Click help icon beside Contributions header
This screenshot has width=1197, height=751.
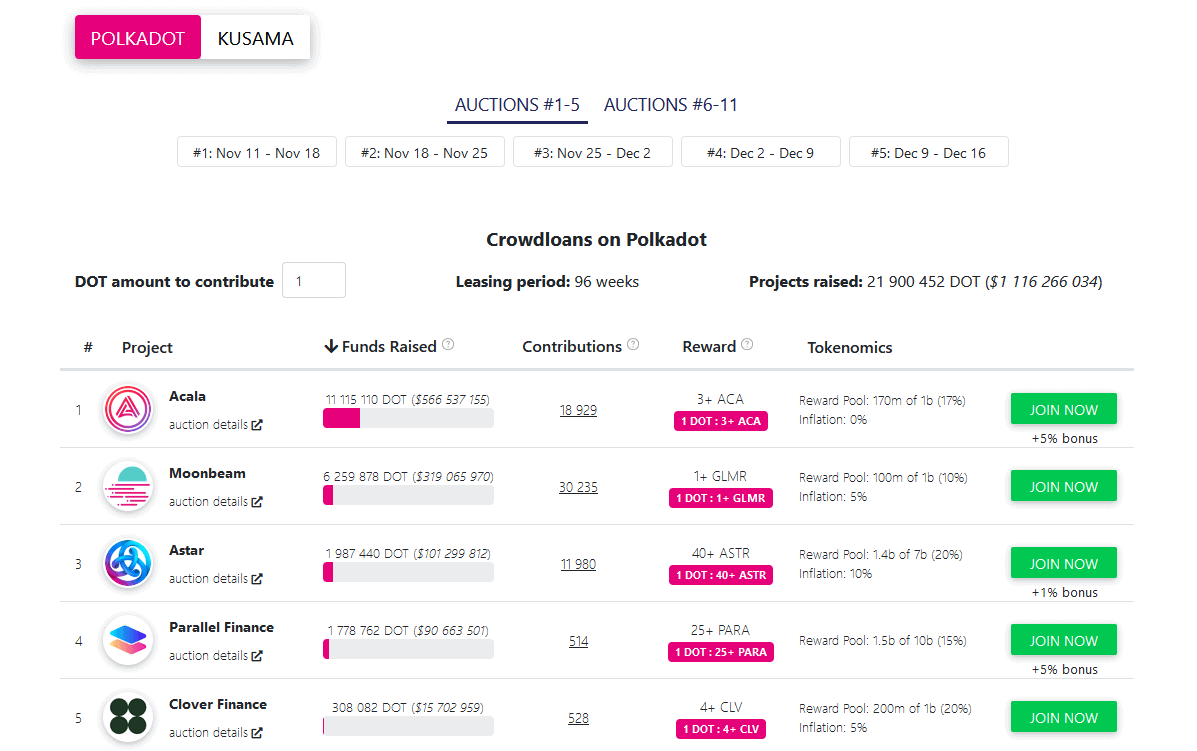pos(633,345)
